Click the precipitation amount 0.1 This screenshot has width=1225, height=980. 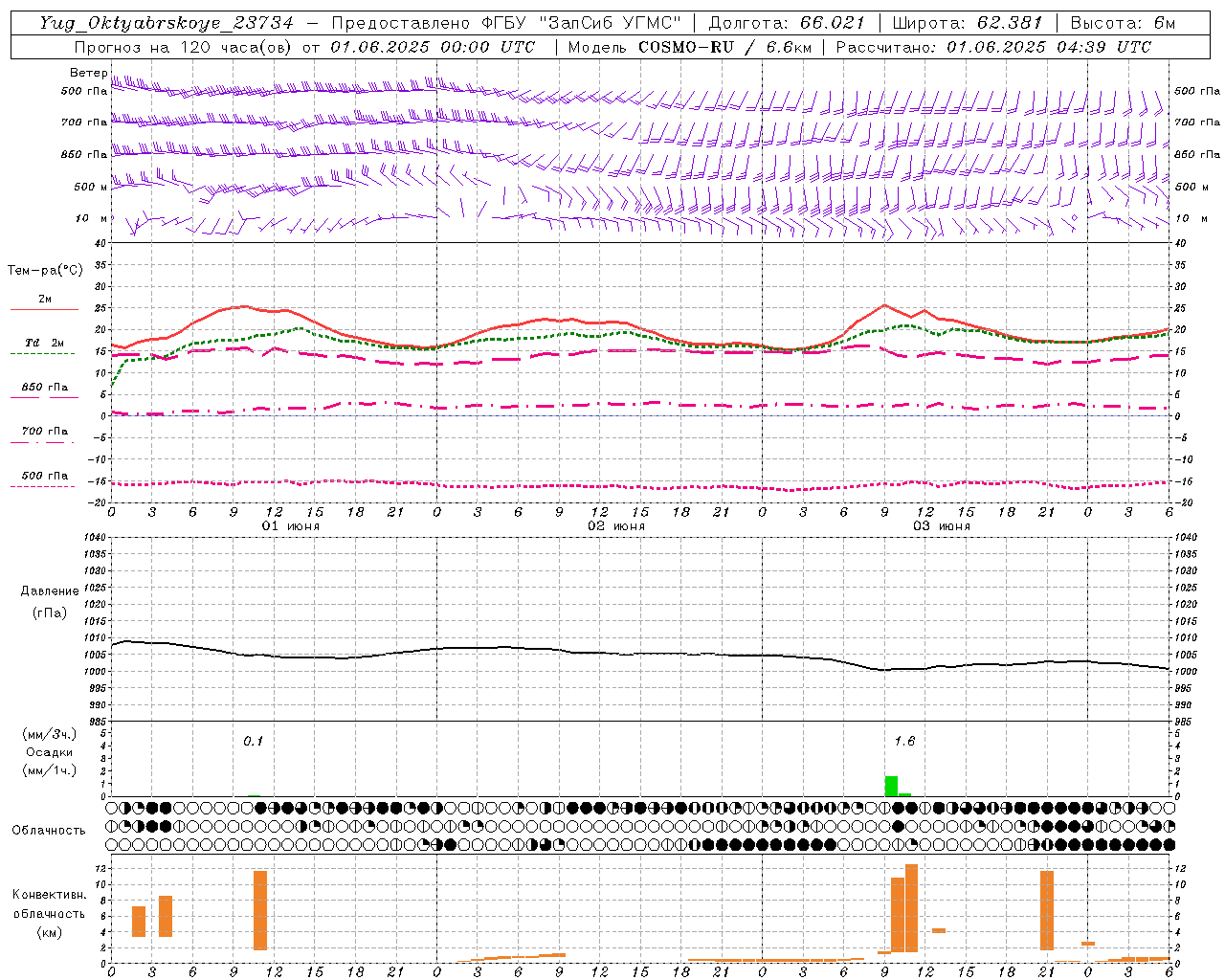[x=253, y=741]
